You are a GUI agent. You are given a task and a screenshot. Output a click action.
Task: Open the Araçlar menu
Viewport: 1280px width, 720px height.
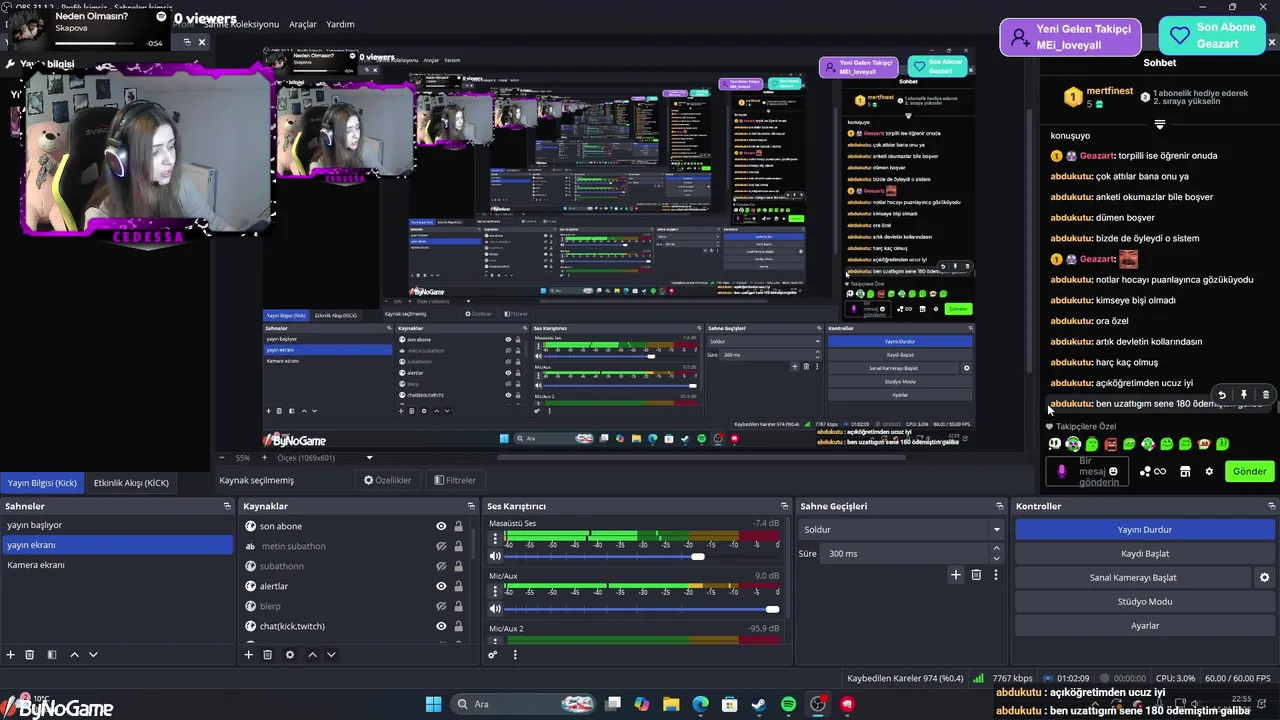pos(303,24)
